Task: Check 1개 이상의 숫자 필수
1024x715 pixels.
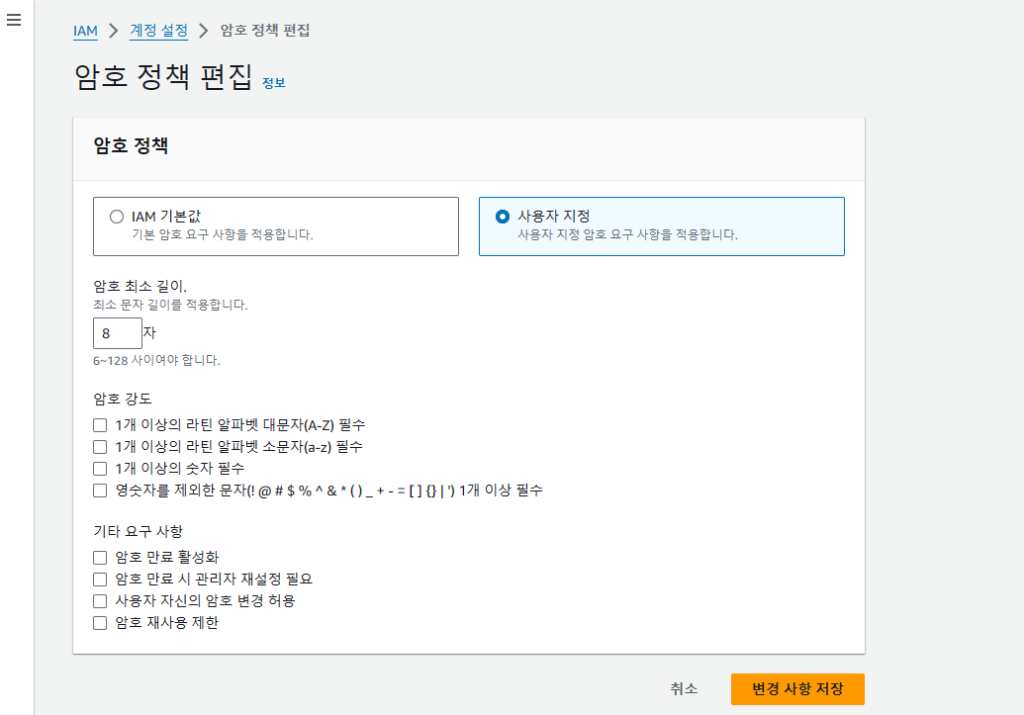Action: coord(100,469)
